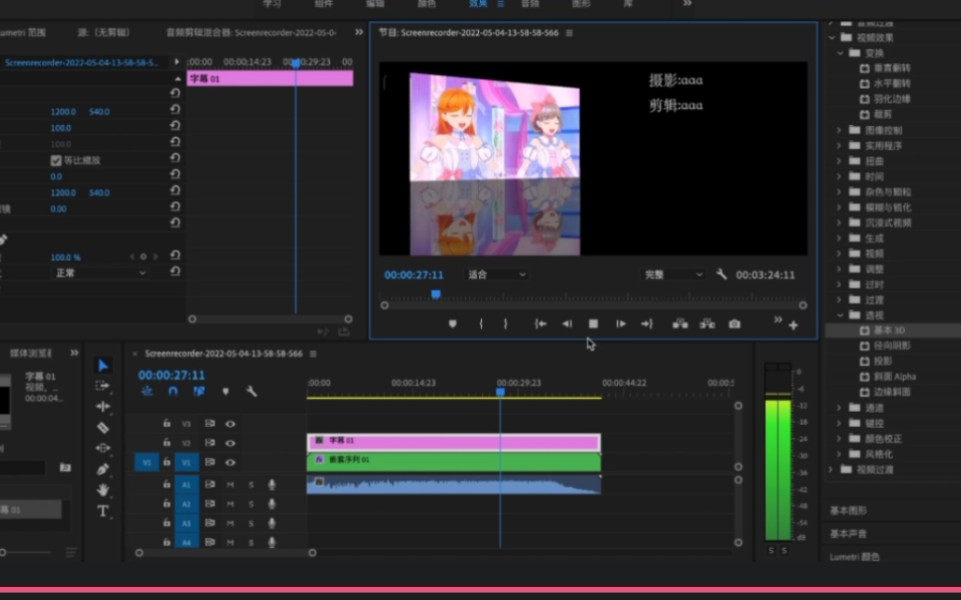Open the 图形 menu
The width and height of the screenshot is (961, 600).
pyautogui.click(x=581, y=4)
